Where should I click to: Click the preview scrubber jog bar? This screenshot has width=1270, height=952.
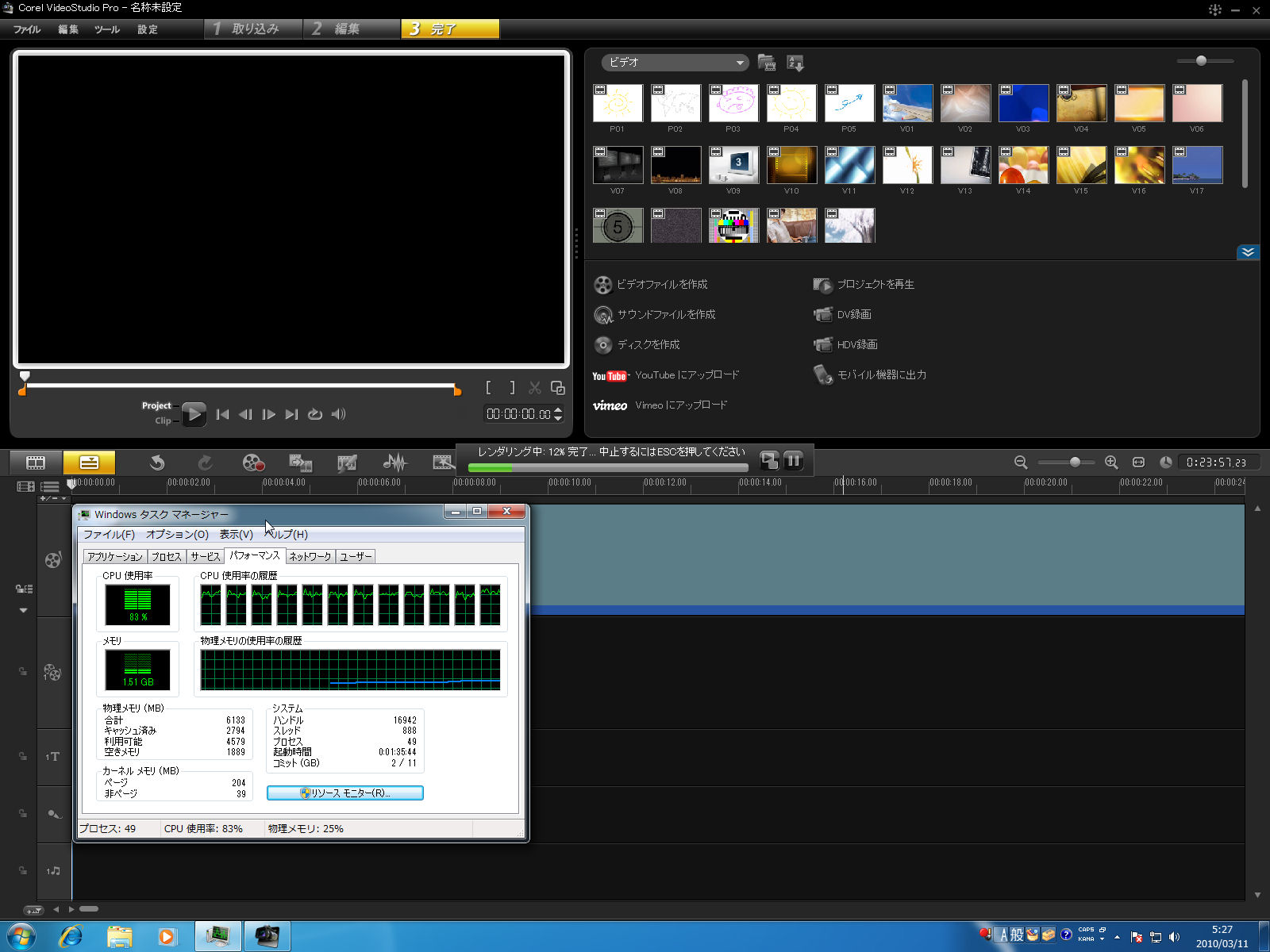point(240,386)
